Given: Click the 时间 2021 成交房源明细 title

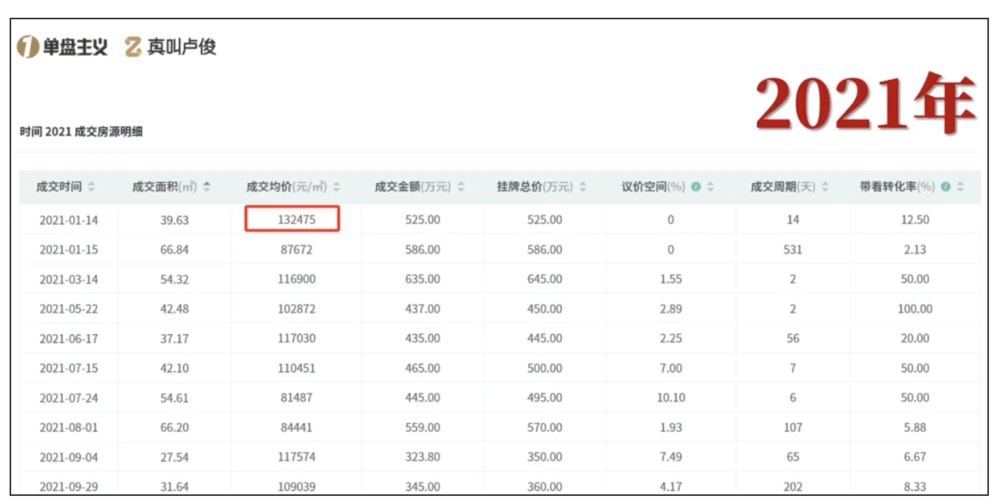Looking at the screenshot, I should point(82,131).
